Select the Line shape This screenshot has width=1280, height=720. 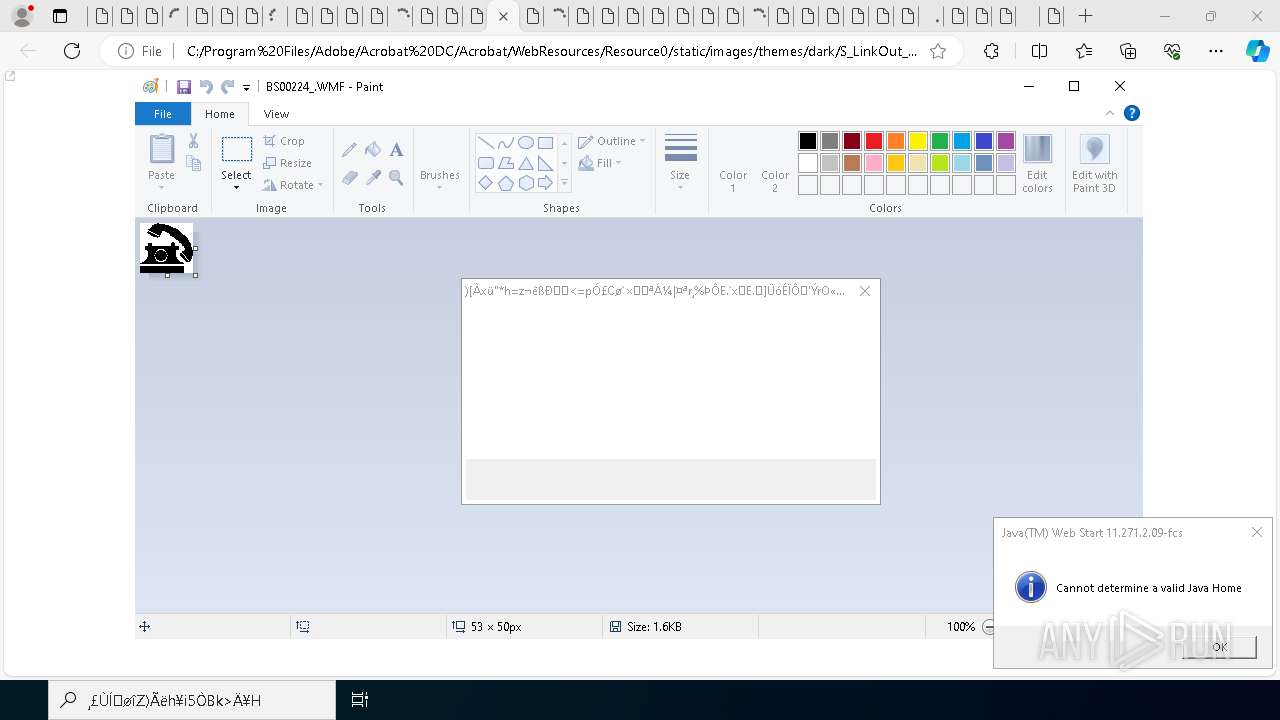tap(485, 142)
